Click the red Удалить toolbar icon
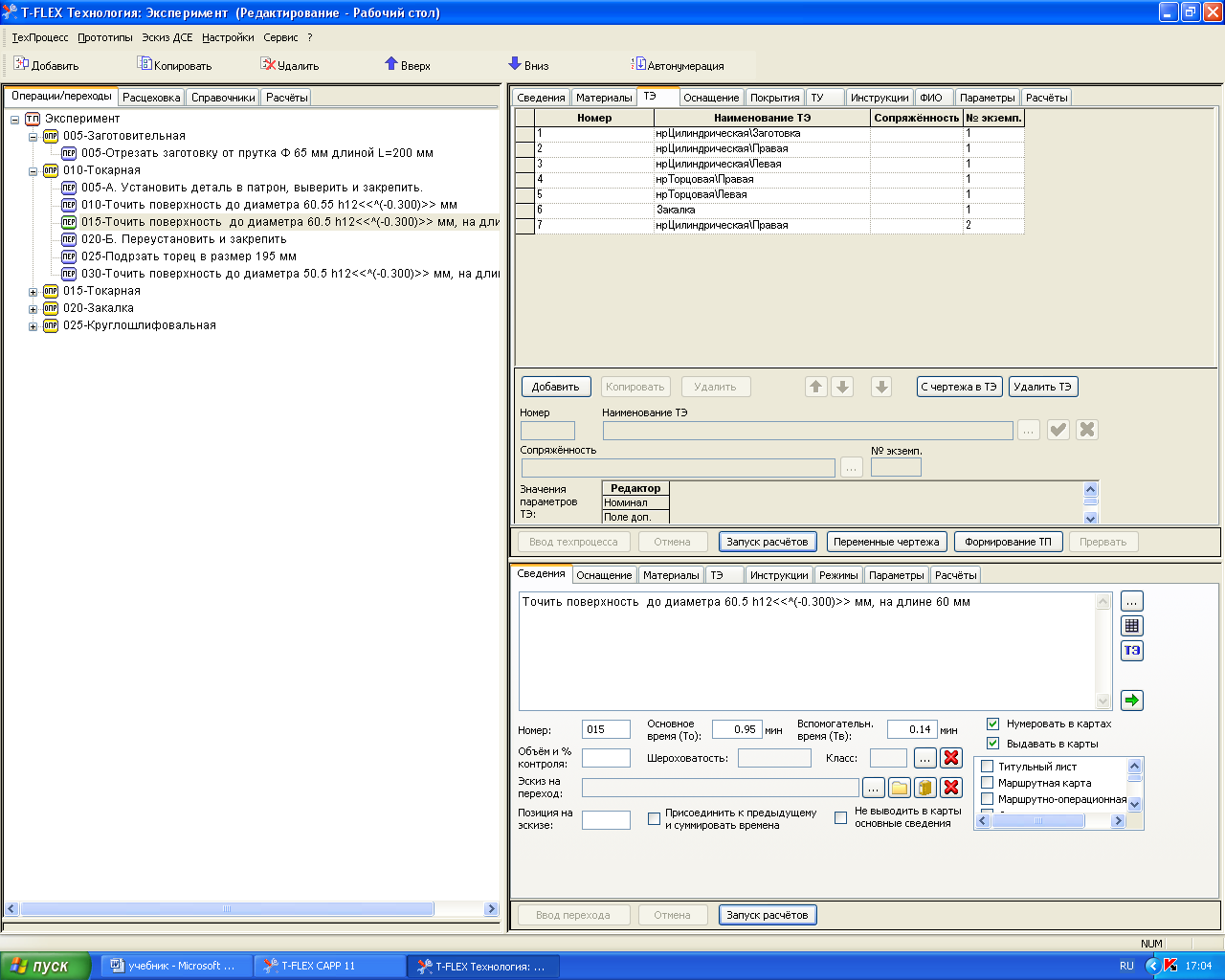The image size is (1225, 980). pyautogui.click(x=268, y=64)
